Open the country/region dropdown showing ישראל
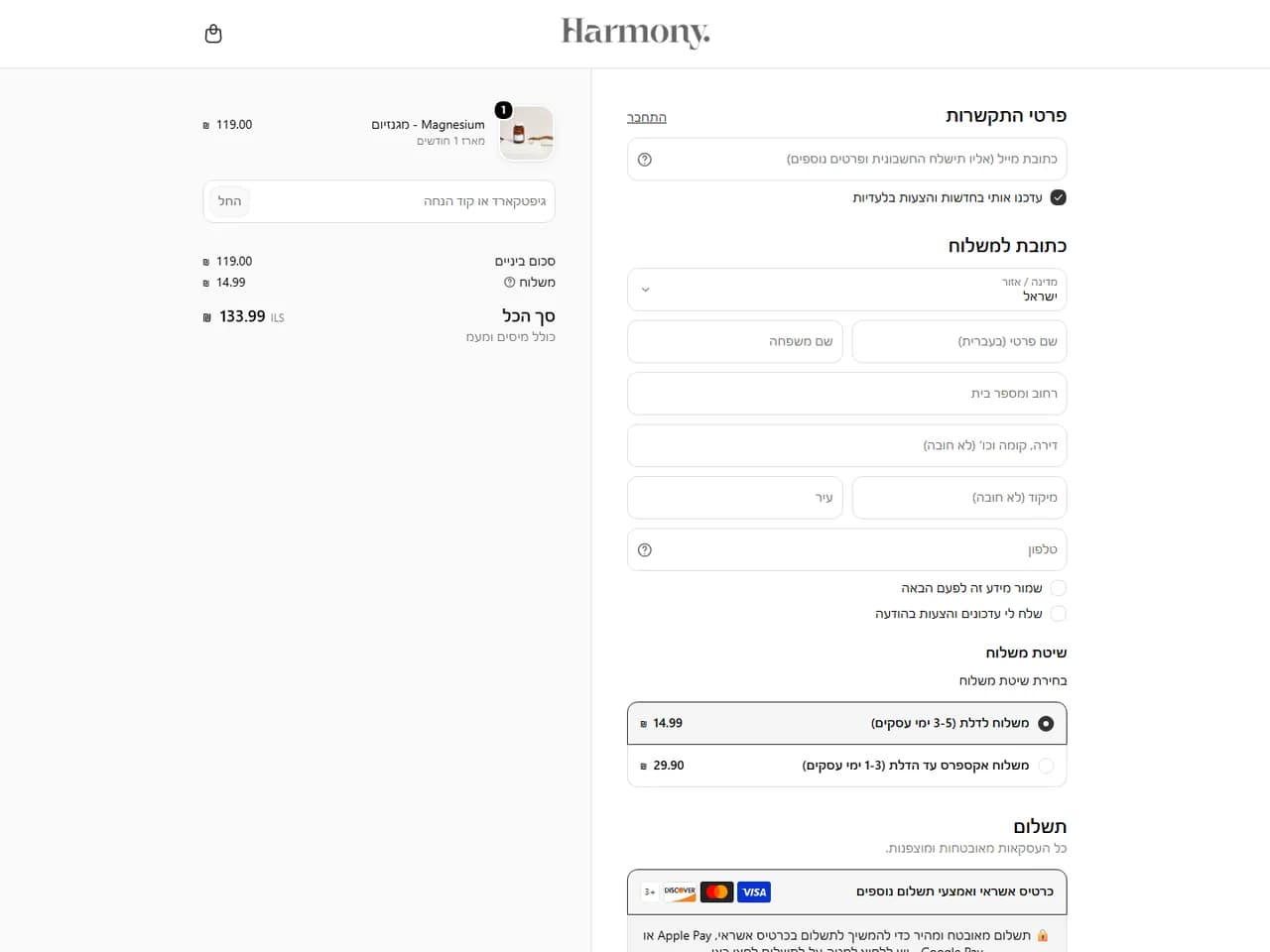This screenshot has width=1270, height=952. coord(847,290)
